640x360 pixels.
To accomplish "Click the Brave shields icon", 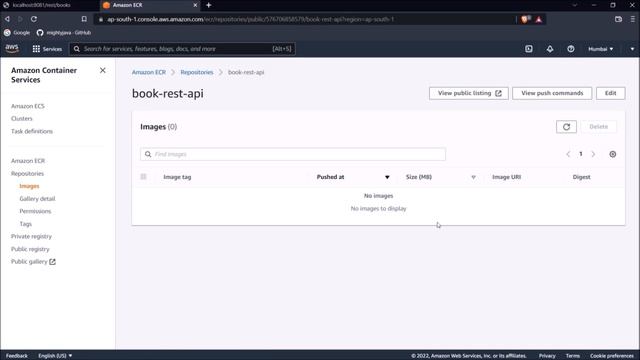I will [x=525, y=19].
